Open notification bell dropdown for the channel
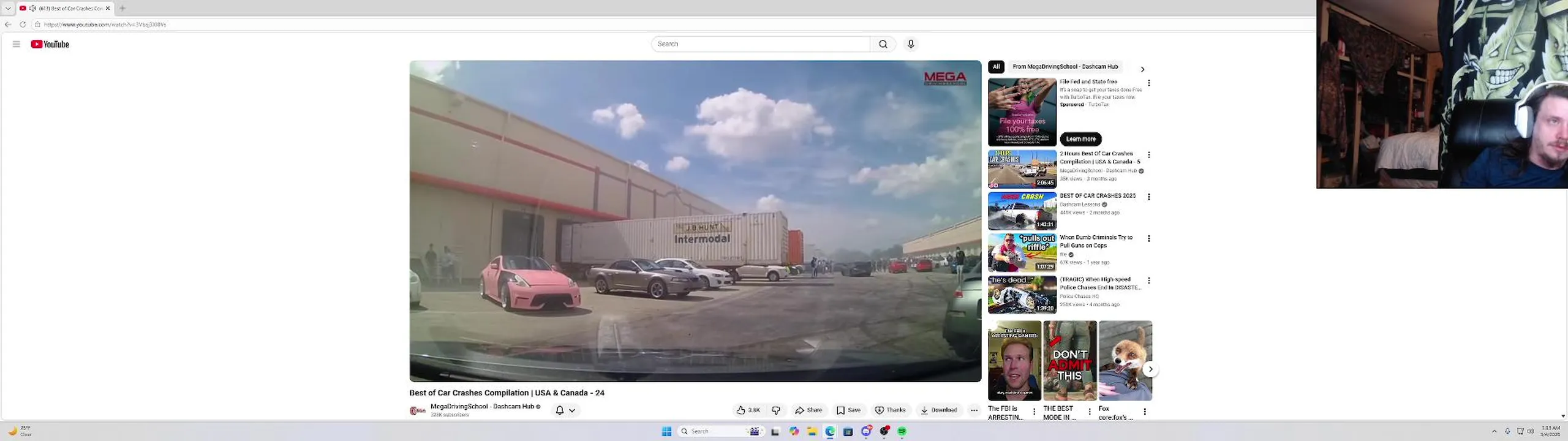 565,410
